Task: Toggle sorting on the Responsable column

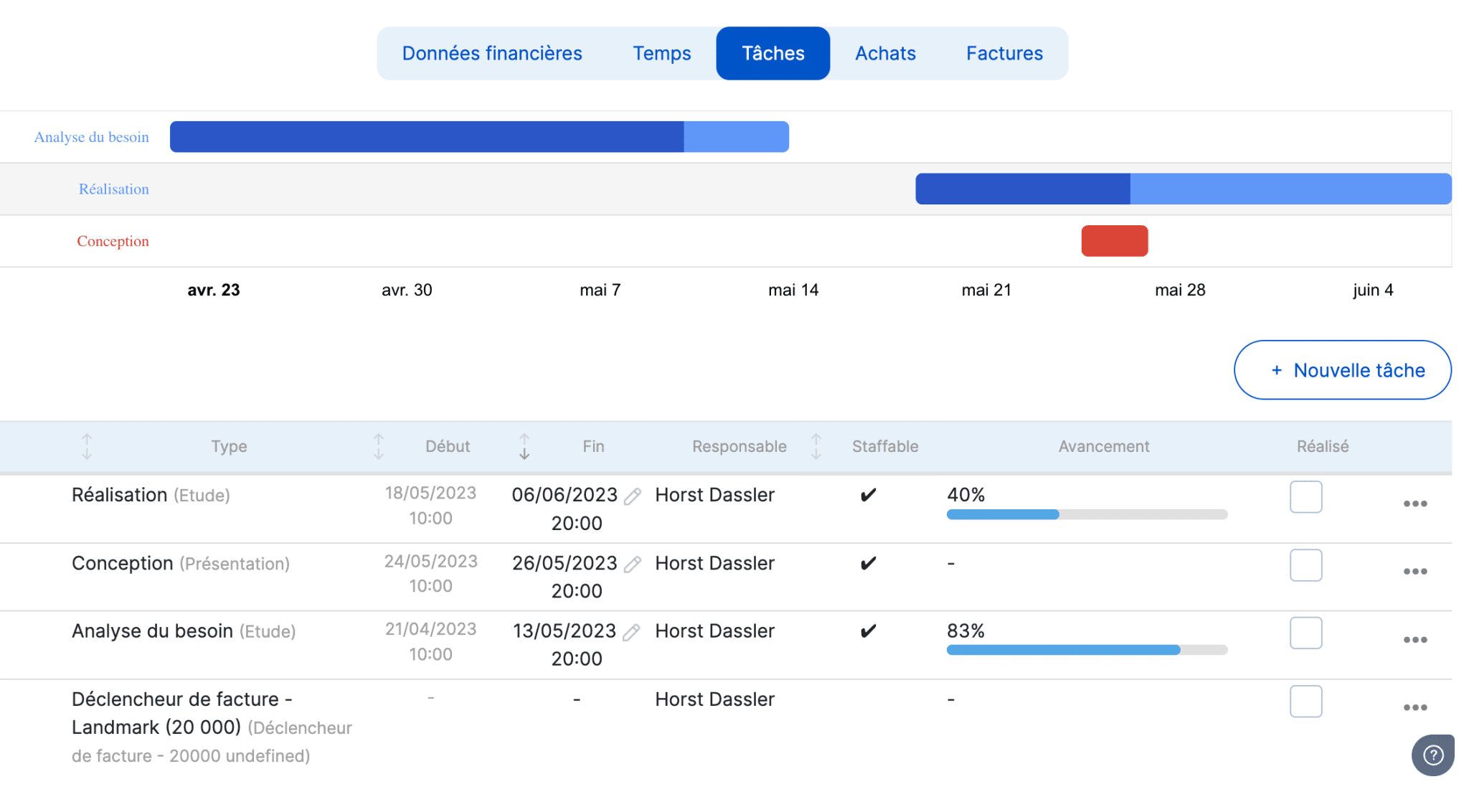Action: point(816,446)
